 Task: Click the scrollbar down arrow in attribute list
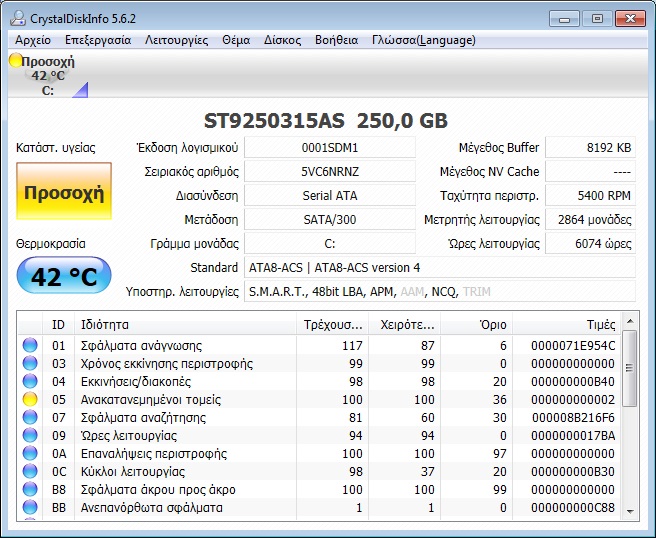point(630,511)
